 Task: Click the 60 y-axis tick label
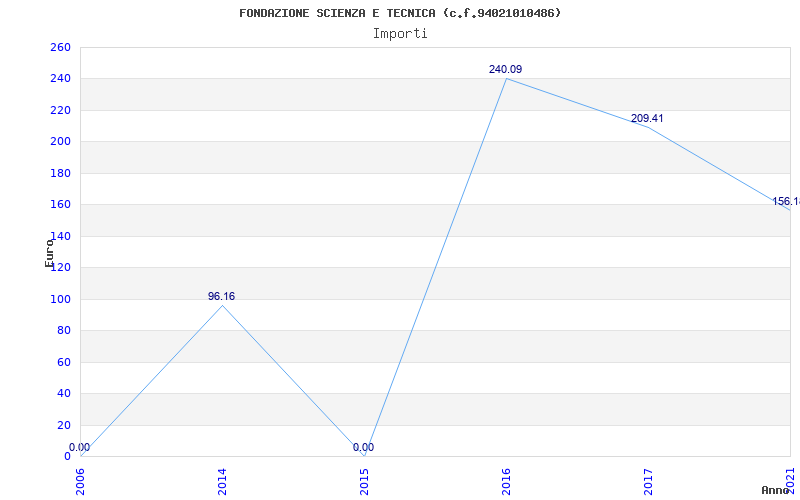point(63,362)
